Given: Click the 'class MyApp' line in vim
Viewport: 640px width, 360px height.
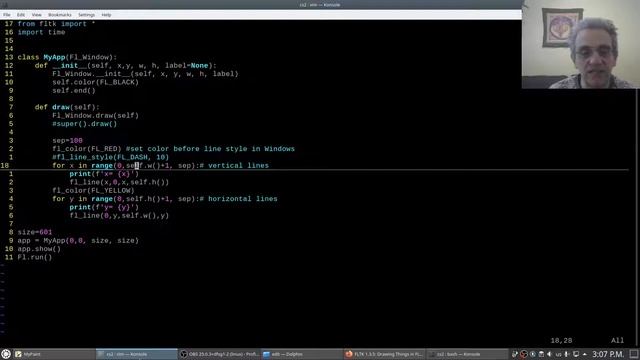Looking at the screenshot, I should click(67, 57).
